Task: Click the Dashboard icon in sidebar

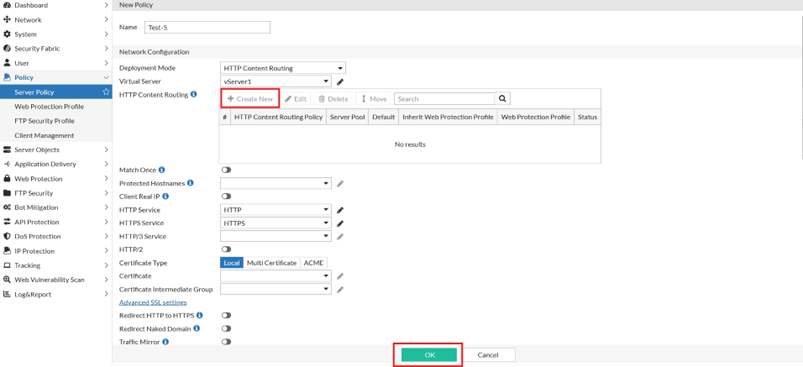Action: point(7,5)
